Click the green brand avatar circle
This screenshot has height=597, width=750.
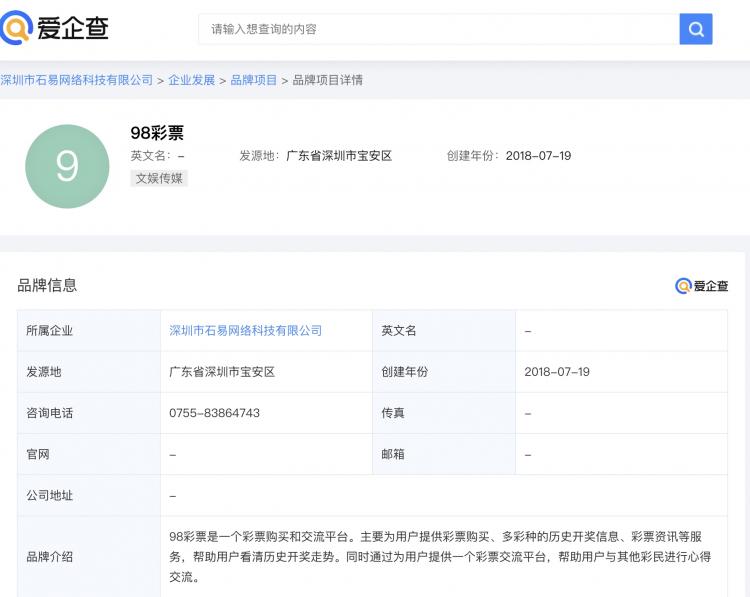pyautogui.click(x=67, y=166)
